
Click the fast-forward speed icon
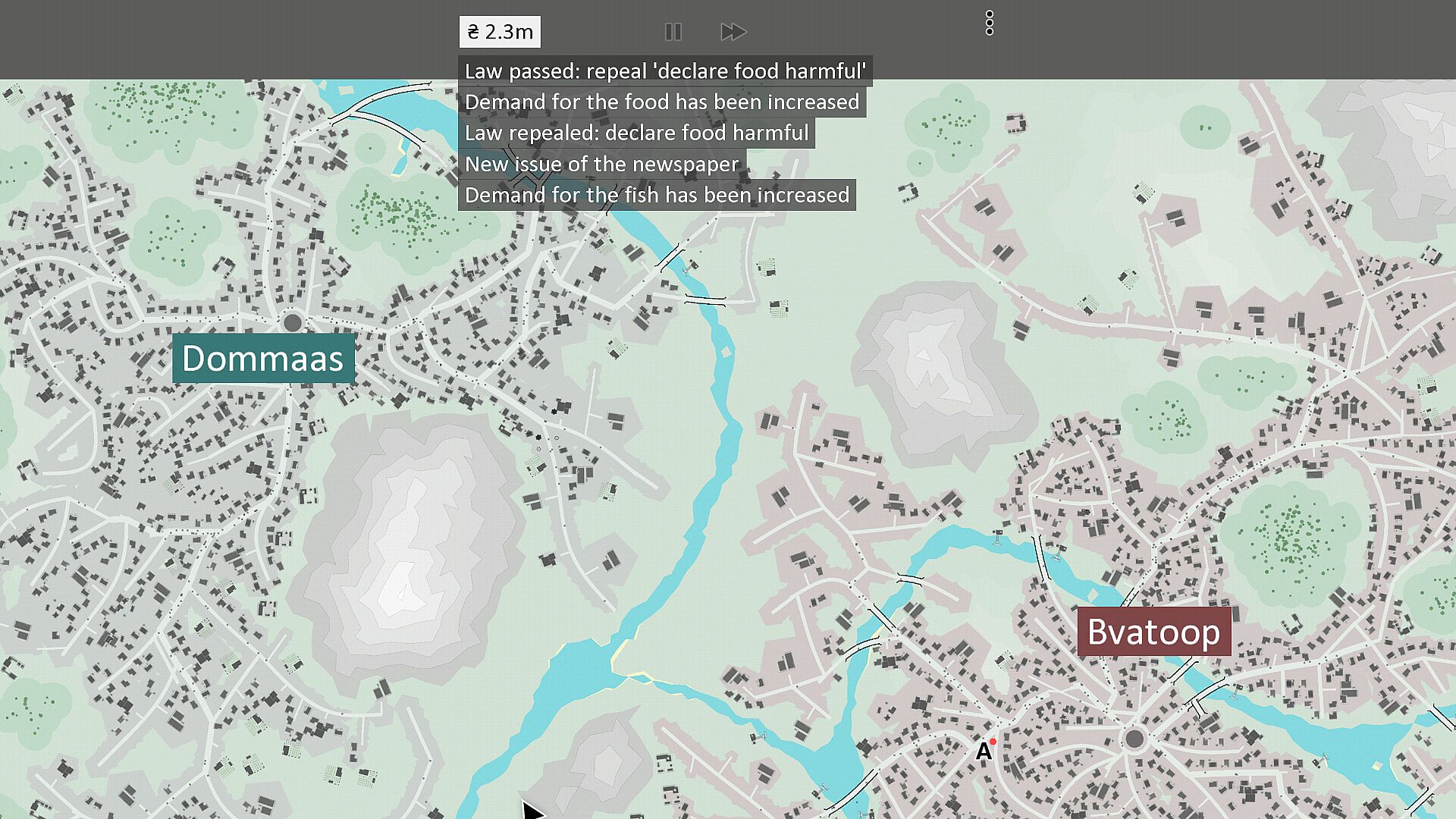click(x=733, y=32)
